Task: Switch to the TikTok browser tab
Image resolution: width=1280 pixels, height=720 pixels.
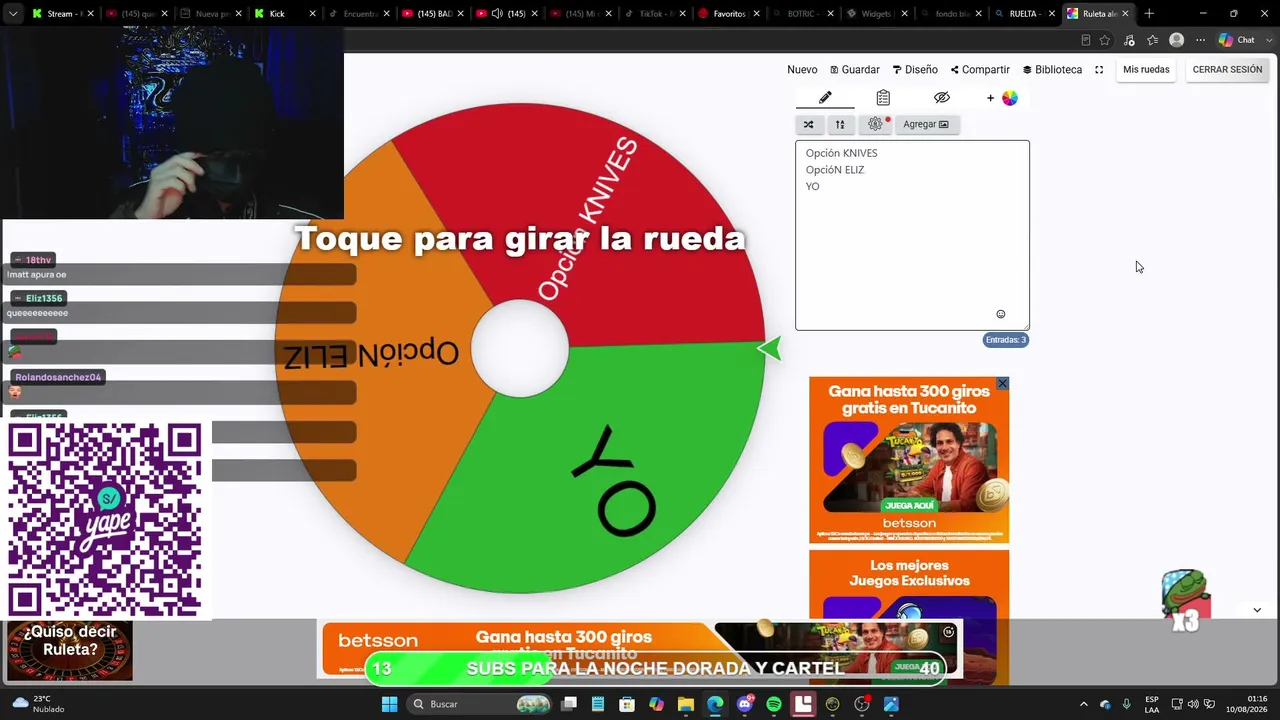Action: click(654, 14)
